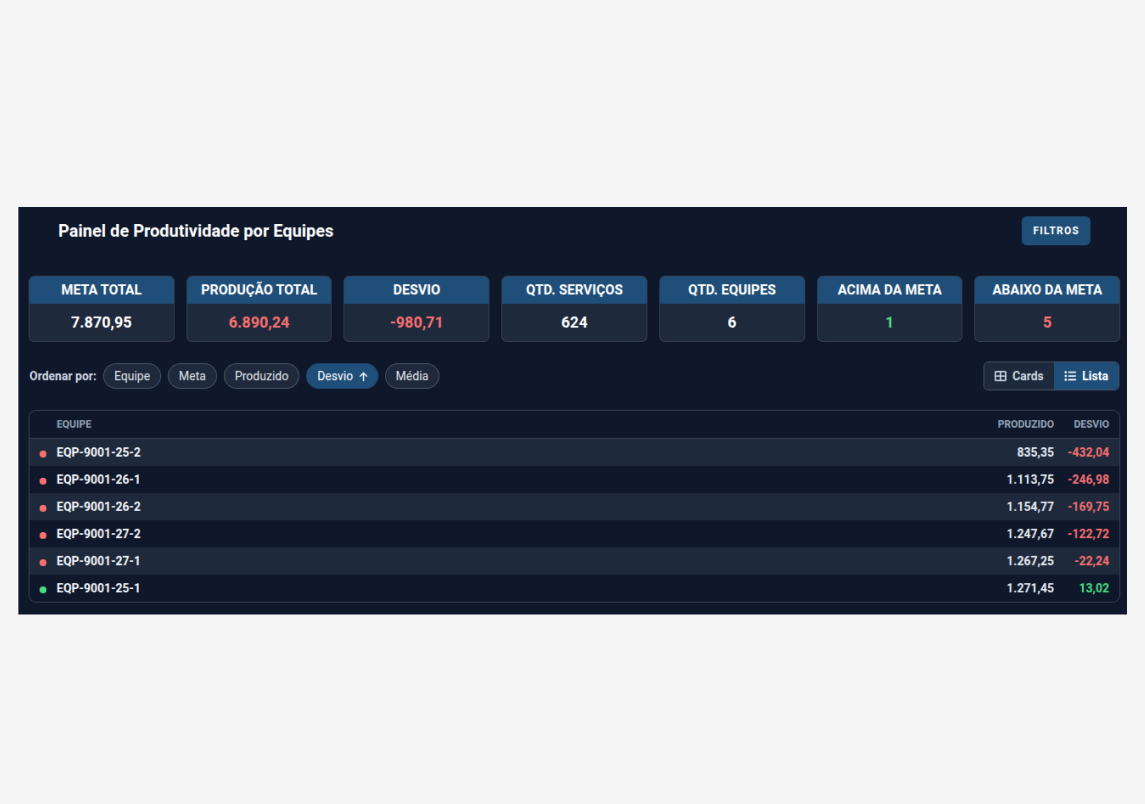Select team row EQP-9001-27-2

574,534
